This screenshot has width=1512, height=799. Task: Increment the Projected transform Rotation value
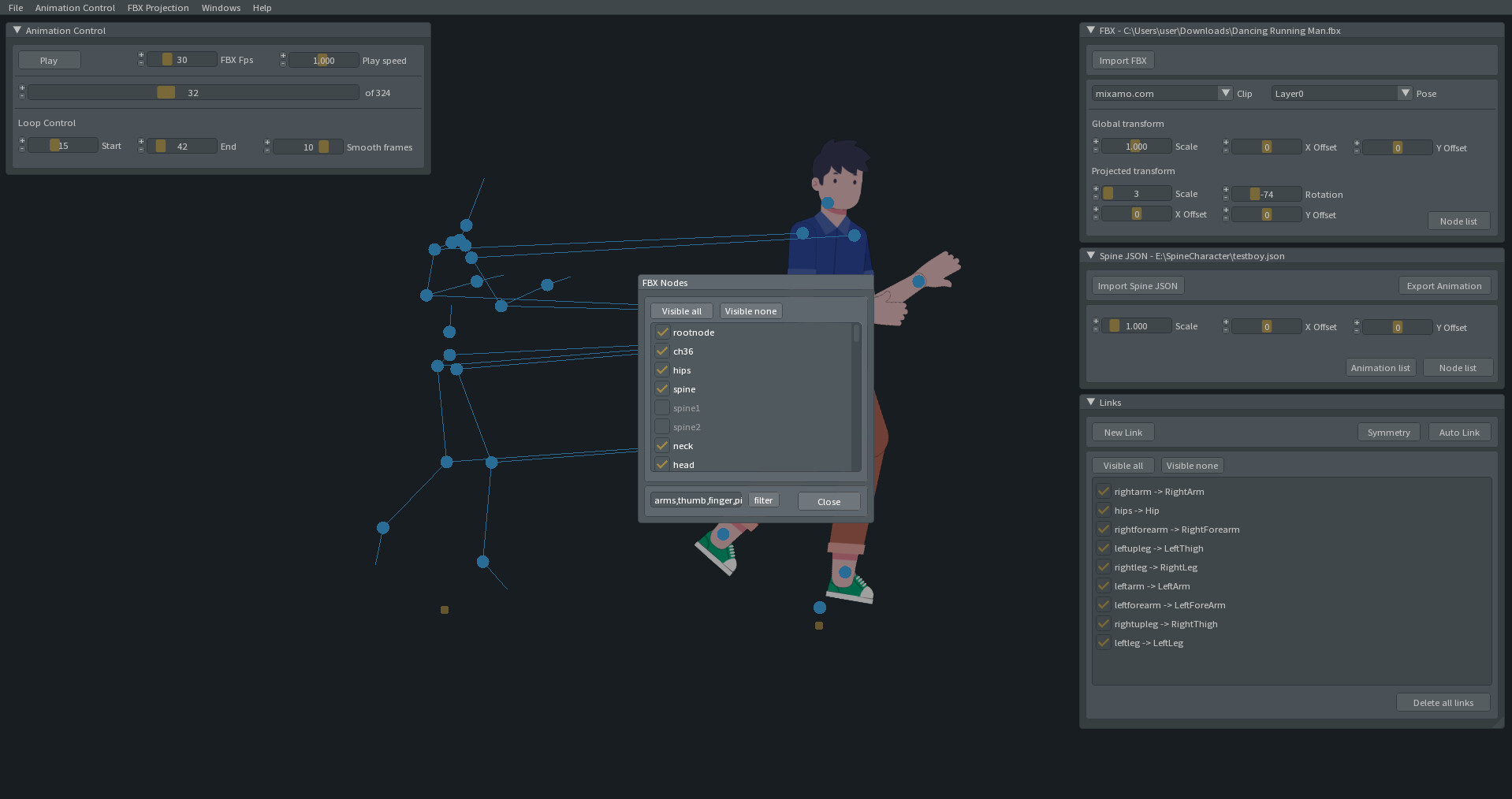pyautogui.click(x=1225, y=189)
